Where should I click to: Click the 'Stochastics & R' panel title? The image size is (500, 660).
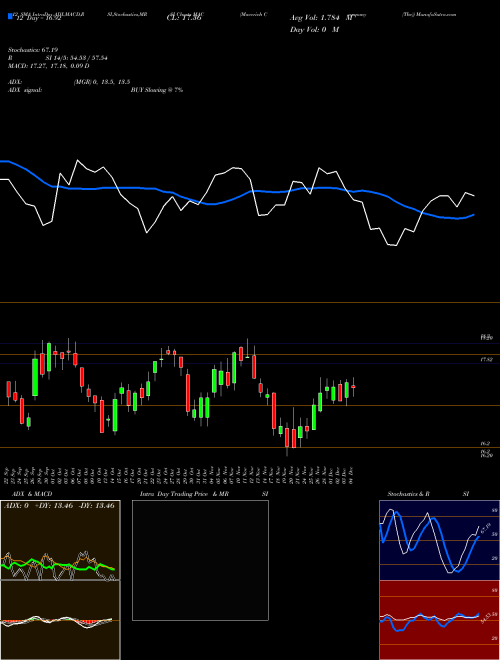(x=408, y=494)
